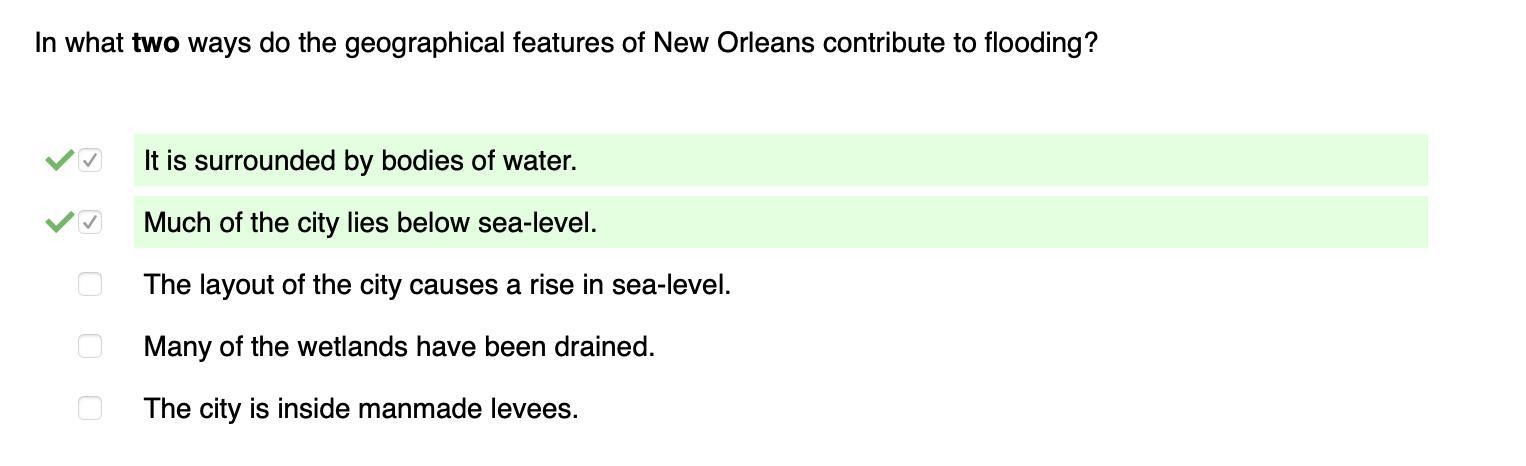
Task: Click the bold word 'two' in question
Action: [155, 43]
